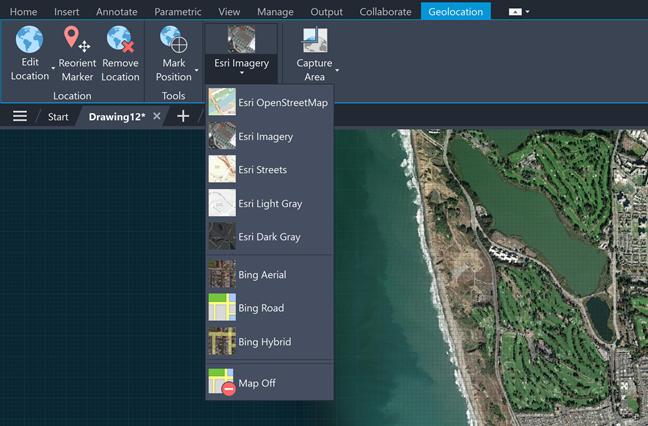Expand the Mark Position dropdown arrow
The image size is (648, 426).
[196, 70]
